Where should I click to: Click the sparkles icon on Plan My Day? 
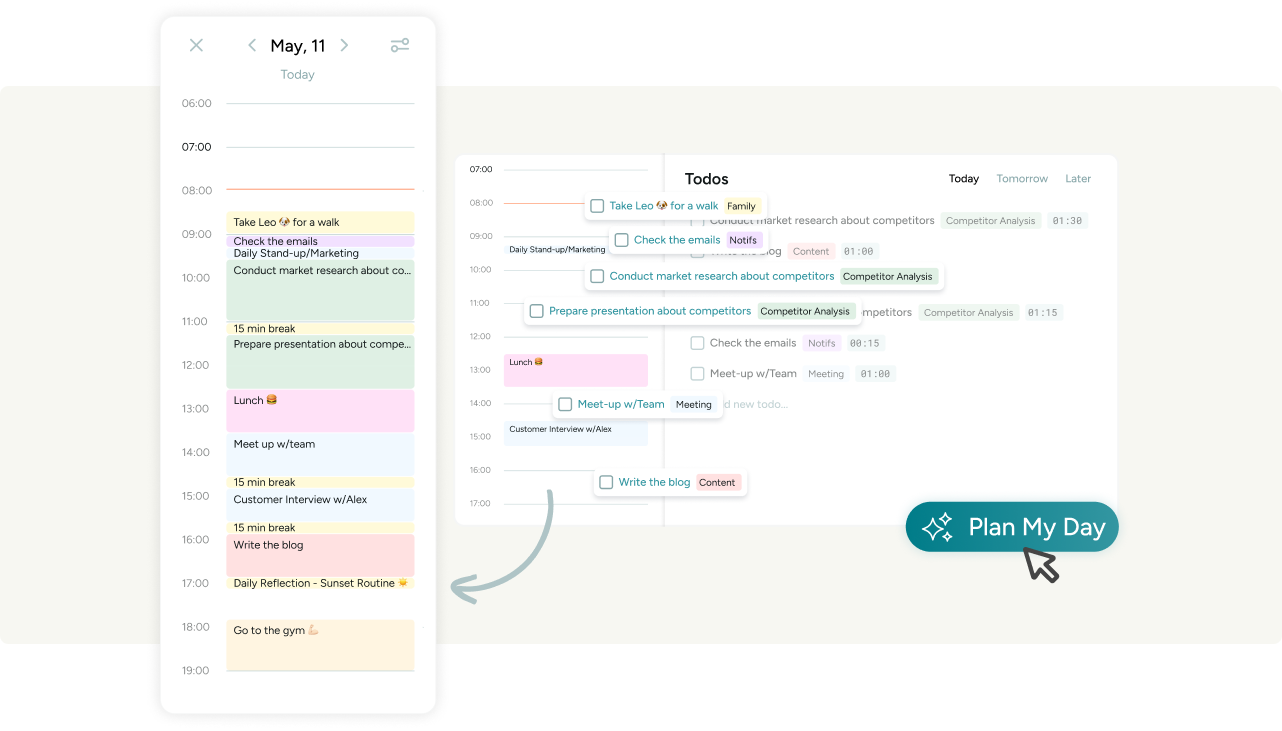point(938,527)
